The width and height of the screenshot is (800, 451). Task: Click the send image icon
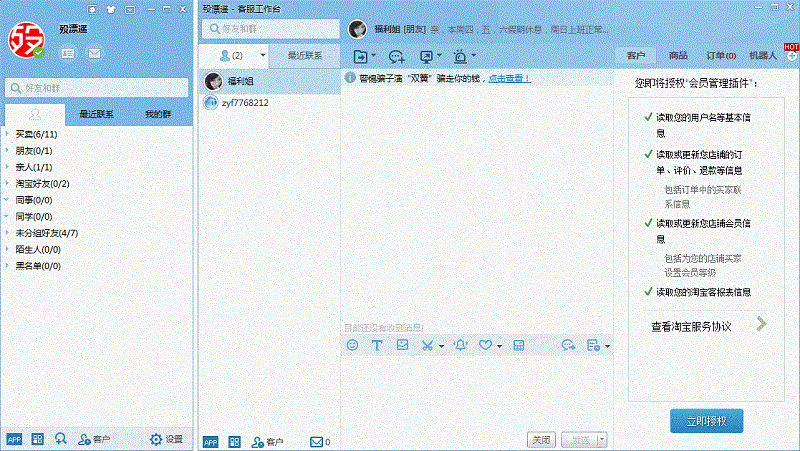[403, 345]
